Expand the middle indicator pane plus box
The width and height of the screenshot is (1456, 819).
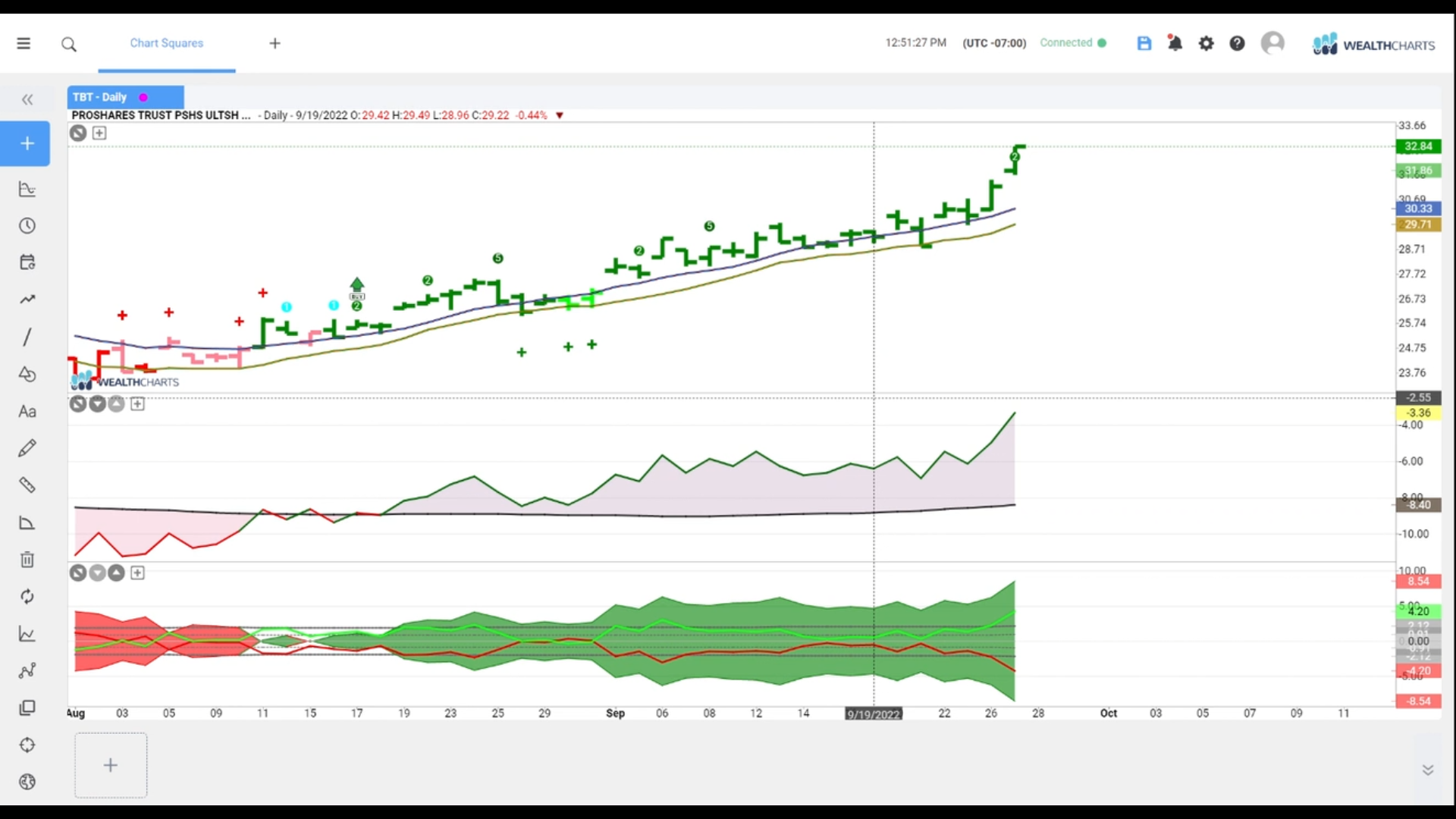[x=137, y=404]
